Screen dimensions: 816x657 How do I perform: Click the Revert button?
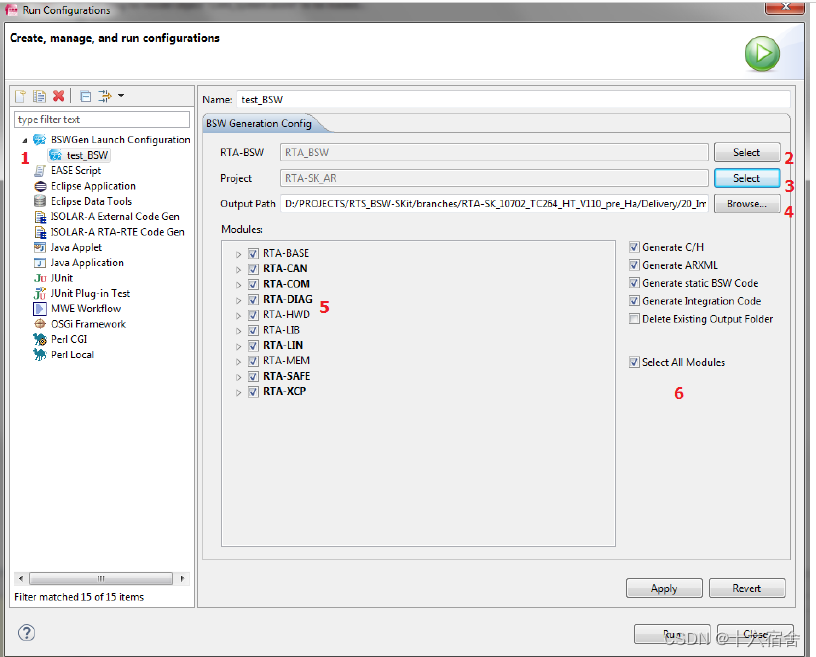(747, 588)
